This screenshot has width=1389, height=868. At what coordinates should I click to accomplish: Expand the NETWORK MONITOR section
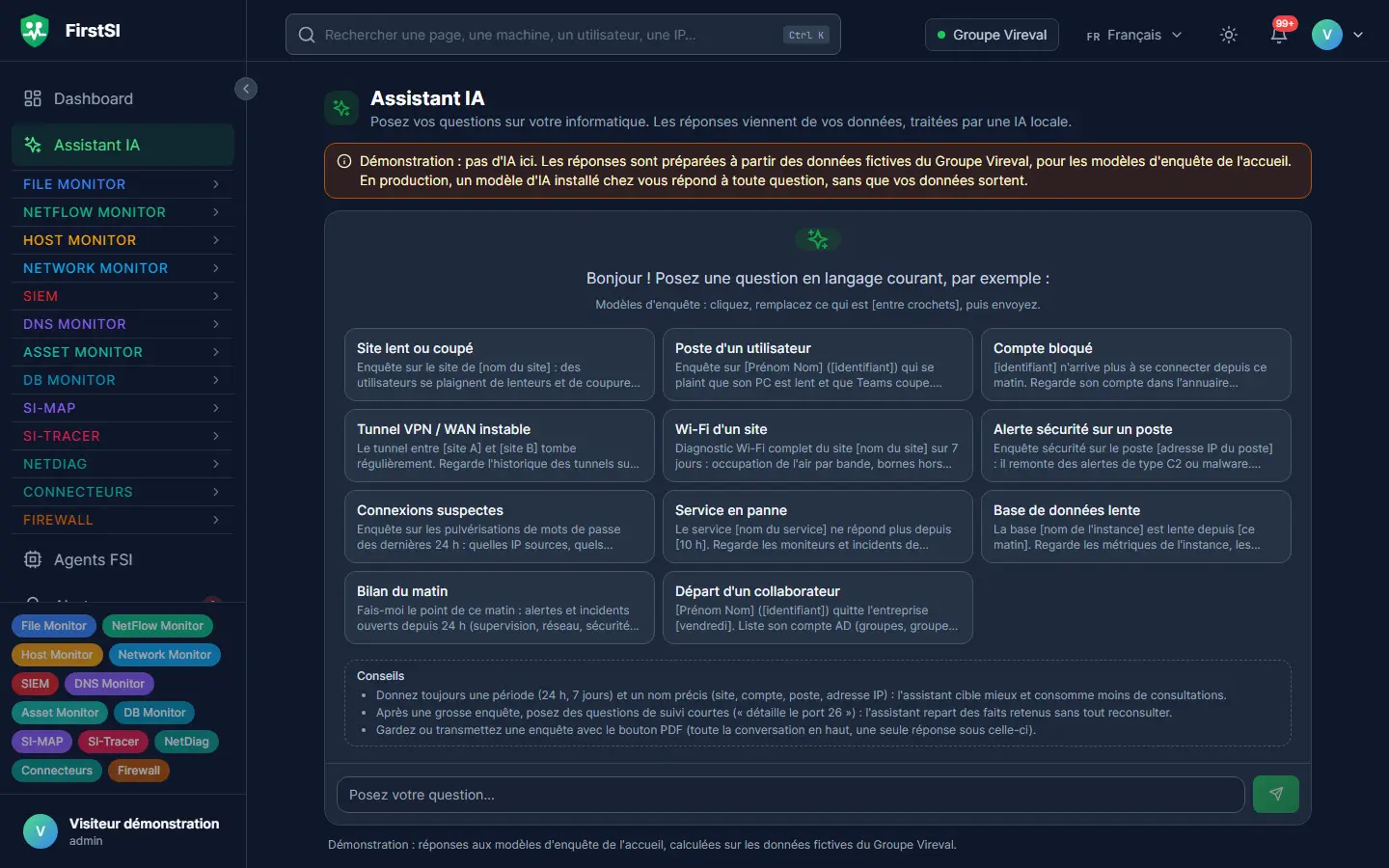[123, 268]
